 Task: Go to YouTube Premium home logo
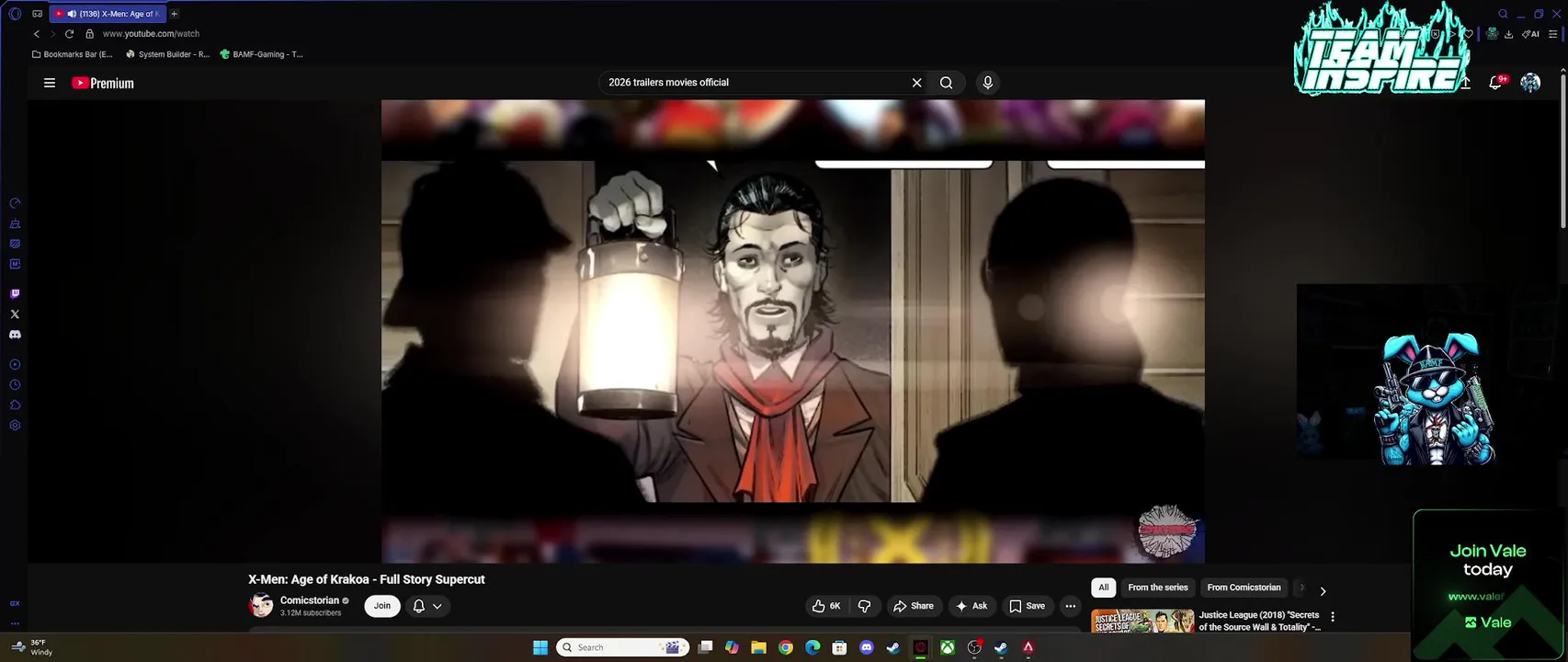pyautogui.click(x=103, y=83)
